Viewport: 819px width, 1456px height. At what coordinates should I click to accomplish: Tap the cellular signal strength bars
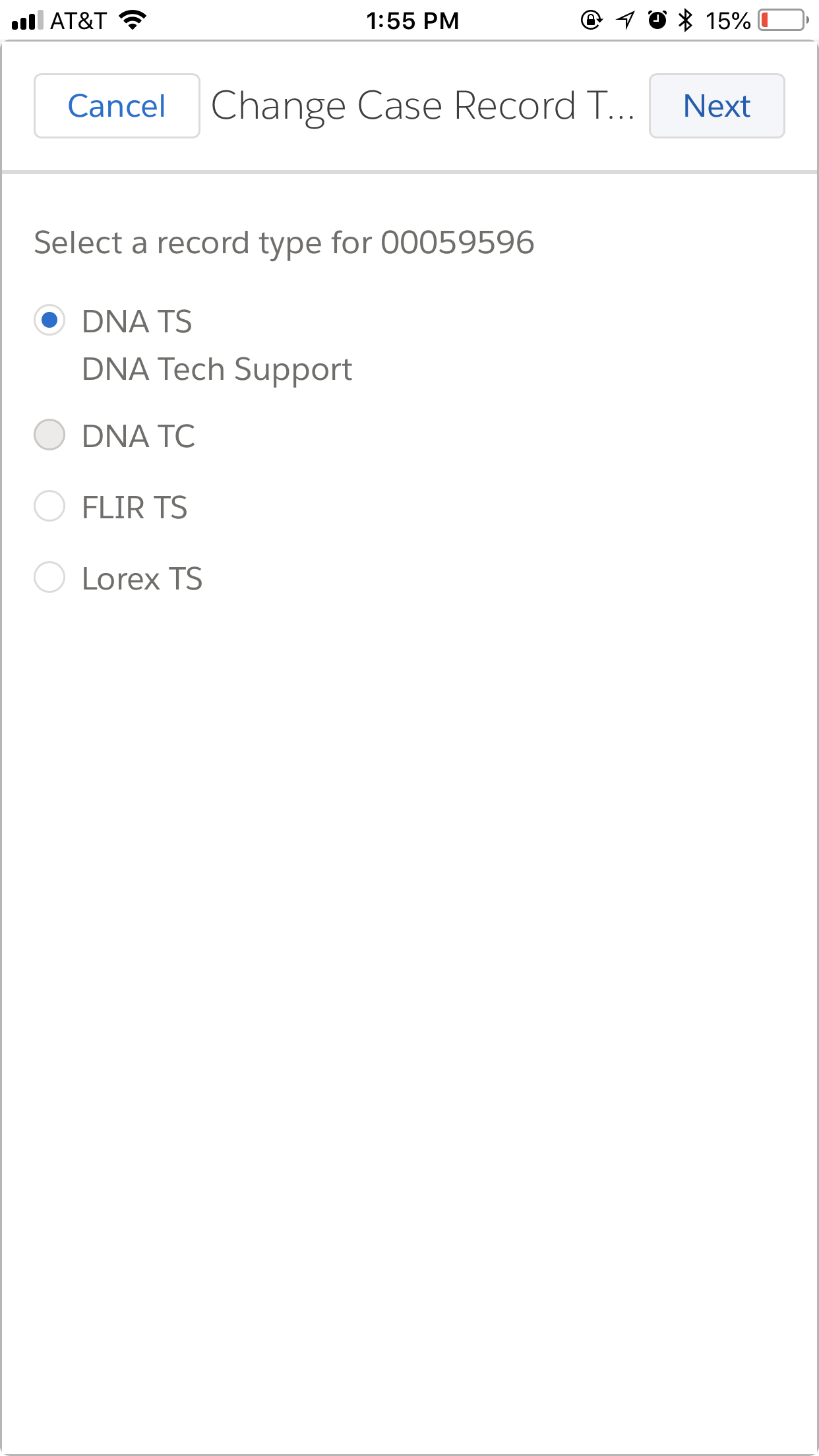point(28,20)
